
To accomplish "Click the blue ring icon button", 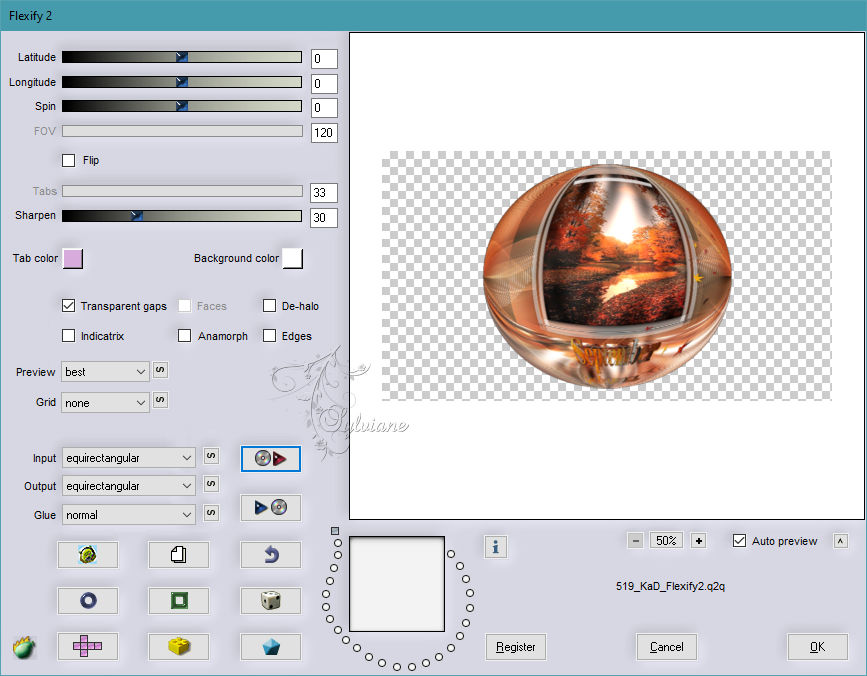I will pos(87,600).
